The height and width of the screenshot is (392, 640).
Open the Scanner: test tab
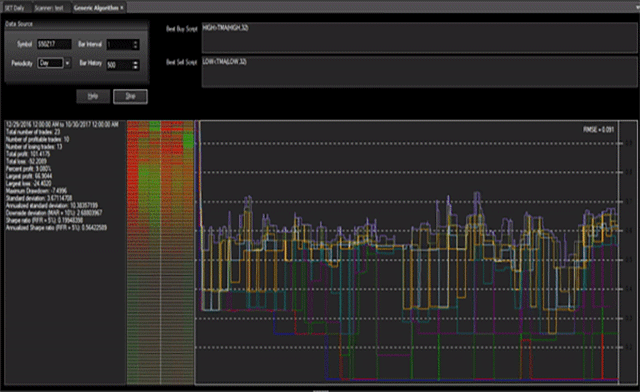(49, 8)
